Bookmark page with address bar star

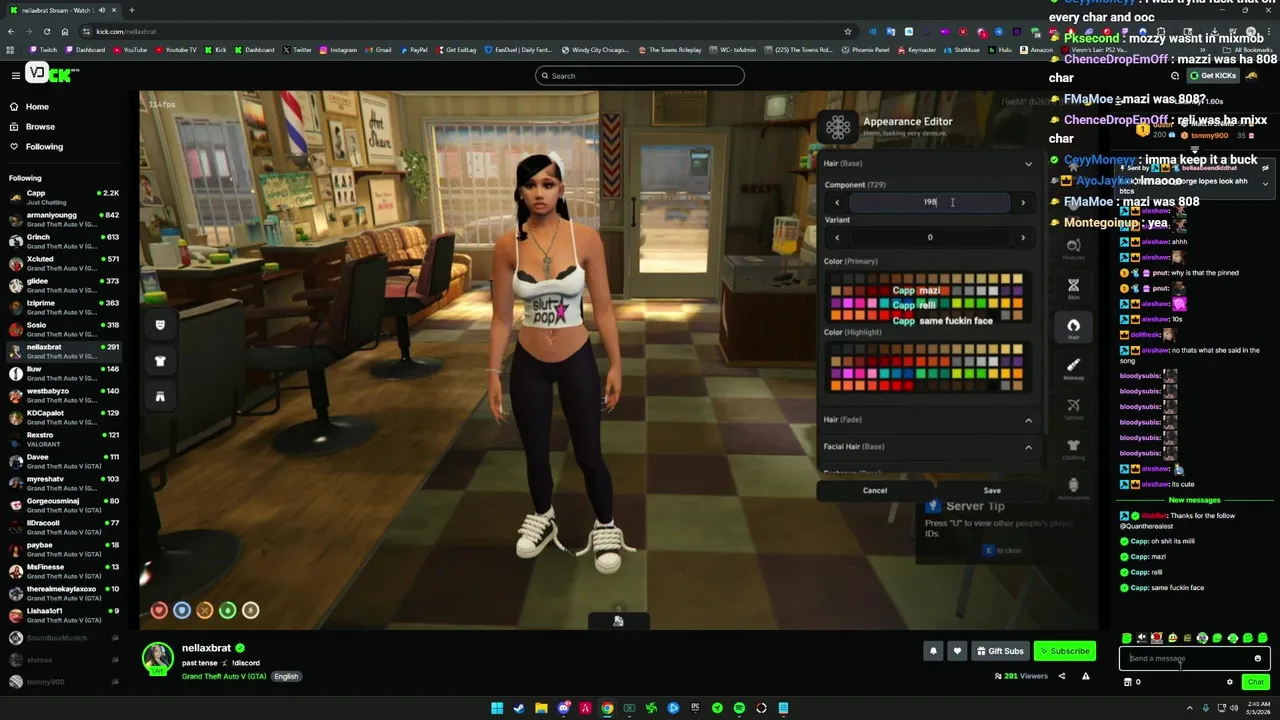[x=848, y=31]
